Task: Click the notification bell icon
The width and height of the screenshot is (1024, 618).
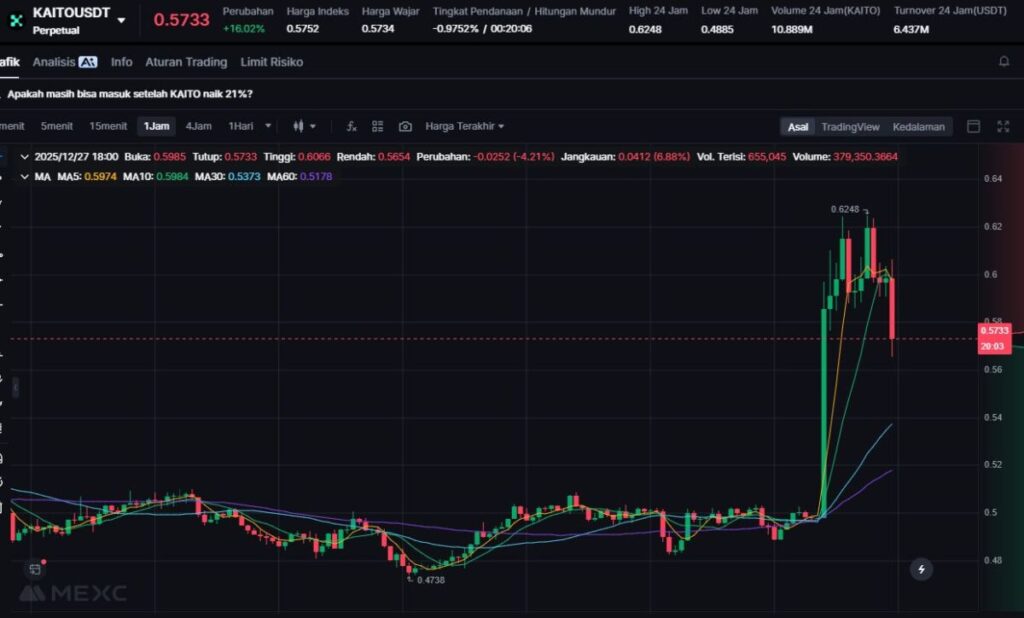Action: coord(1004,62)
